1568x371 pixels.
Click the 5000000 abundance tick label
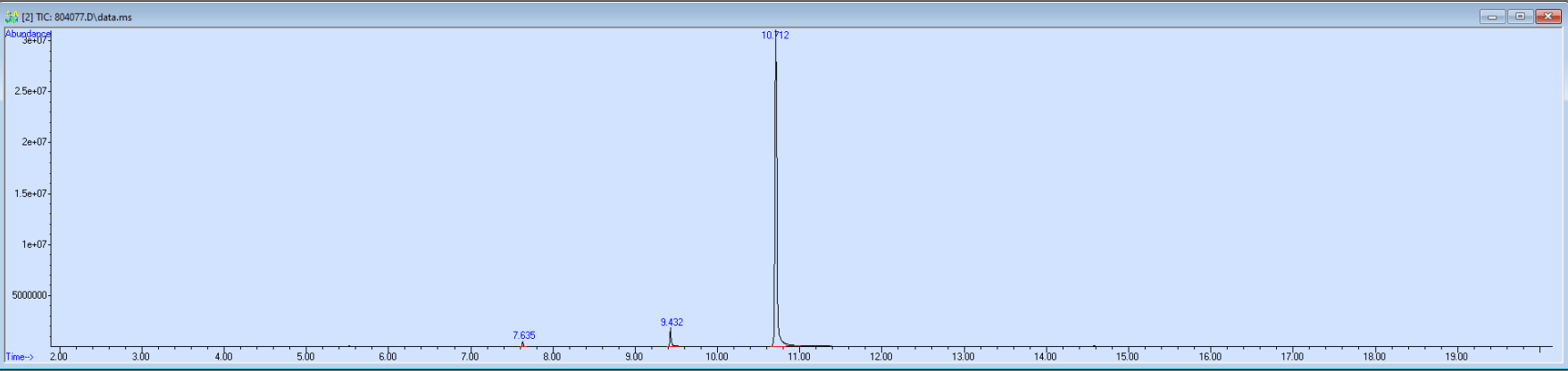(x=30, y=295)
